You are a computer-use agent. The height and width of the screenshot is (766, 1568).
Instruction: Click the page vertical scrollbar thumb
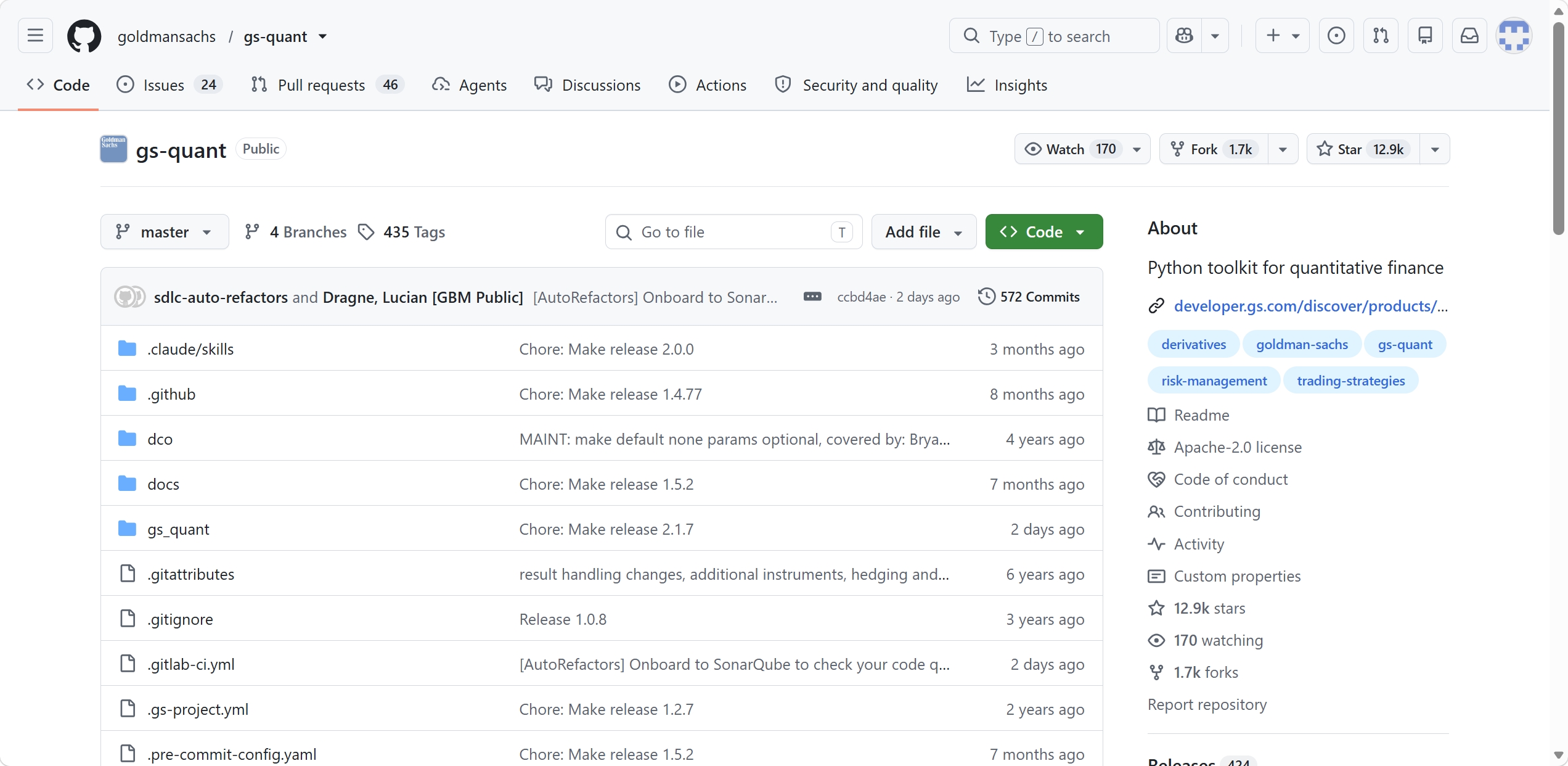pyautogui.click(x=1559, y=128)
